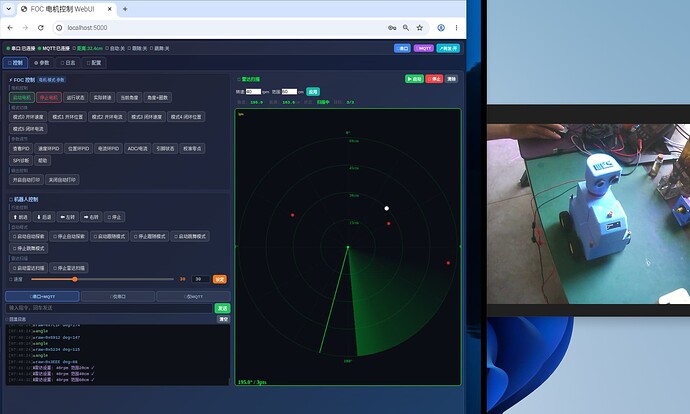The height and width of the screenshot is (414, 690).
Task: Click the command input field
Action: [x=109, y=308]
